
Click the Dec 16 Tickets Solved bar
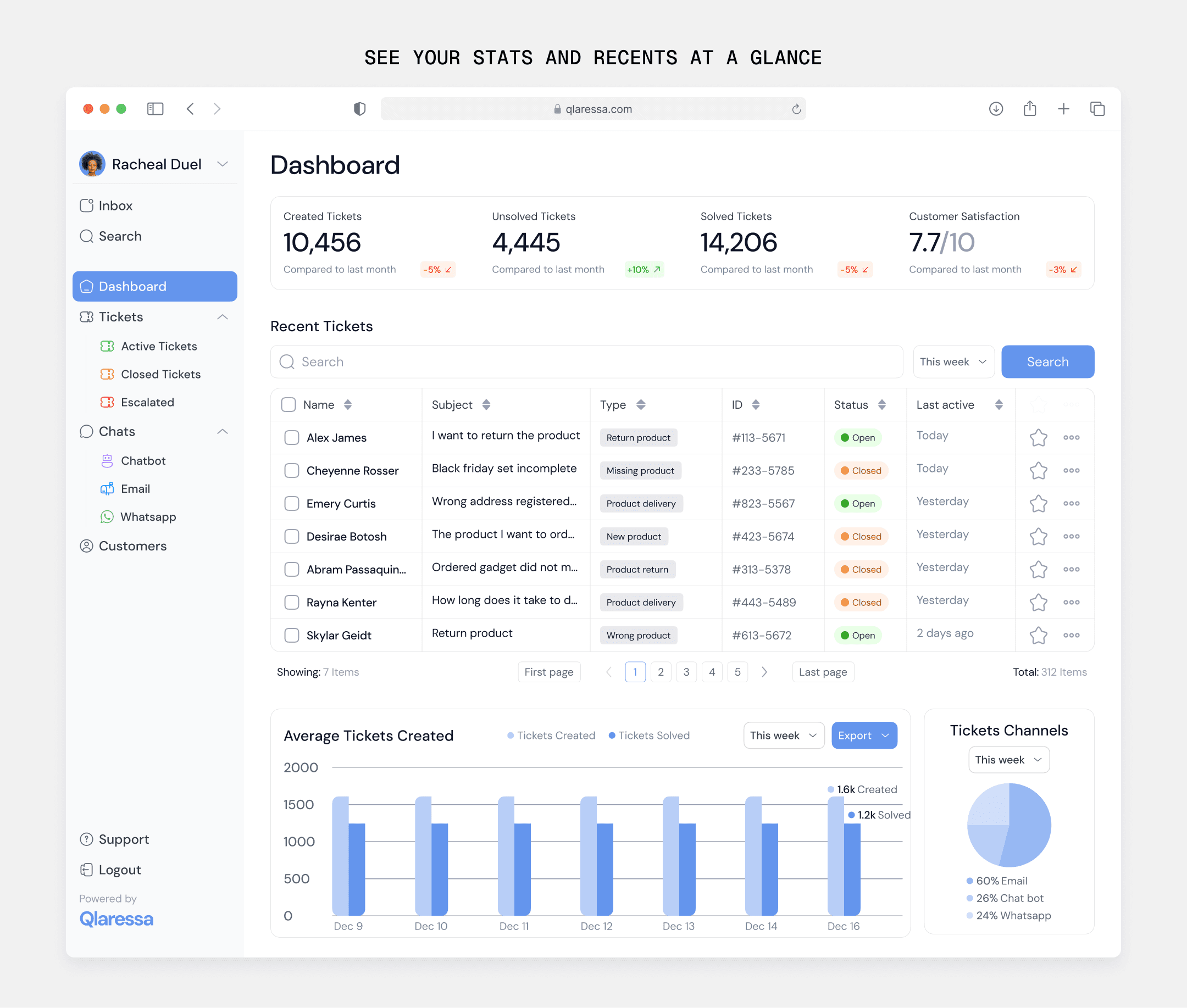pyautogui.click(x=852, y=868)
